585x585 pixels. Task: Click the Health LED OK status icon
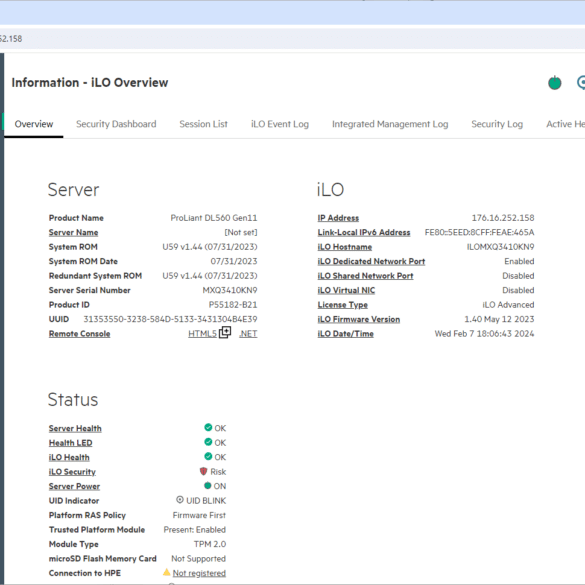(208, 442)
